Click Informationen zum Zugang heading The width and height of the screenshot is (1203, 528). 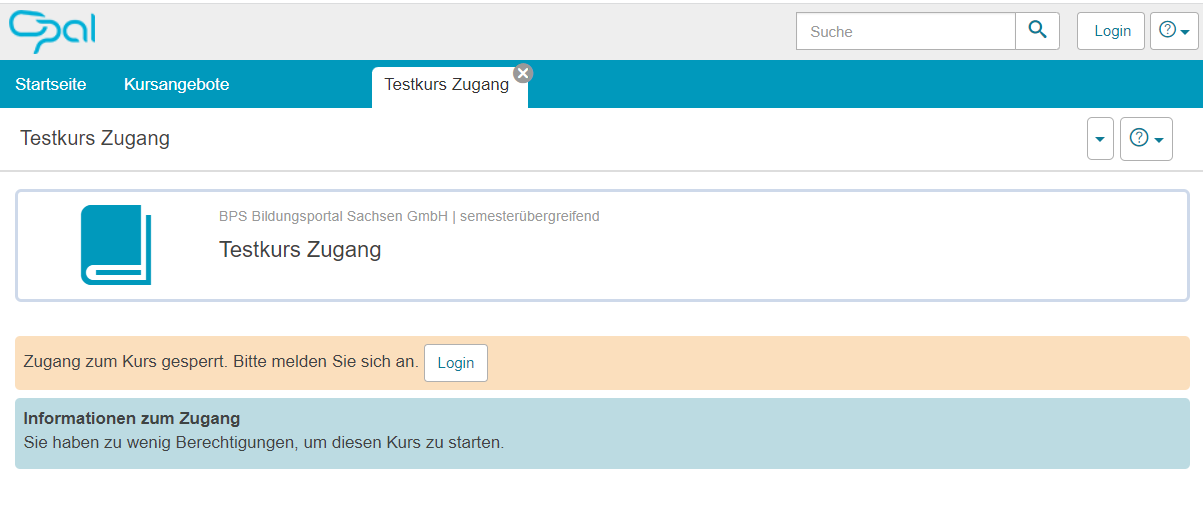(x=132, y=419)
